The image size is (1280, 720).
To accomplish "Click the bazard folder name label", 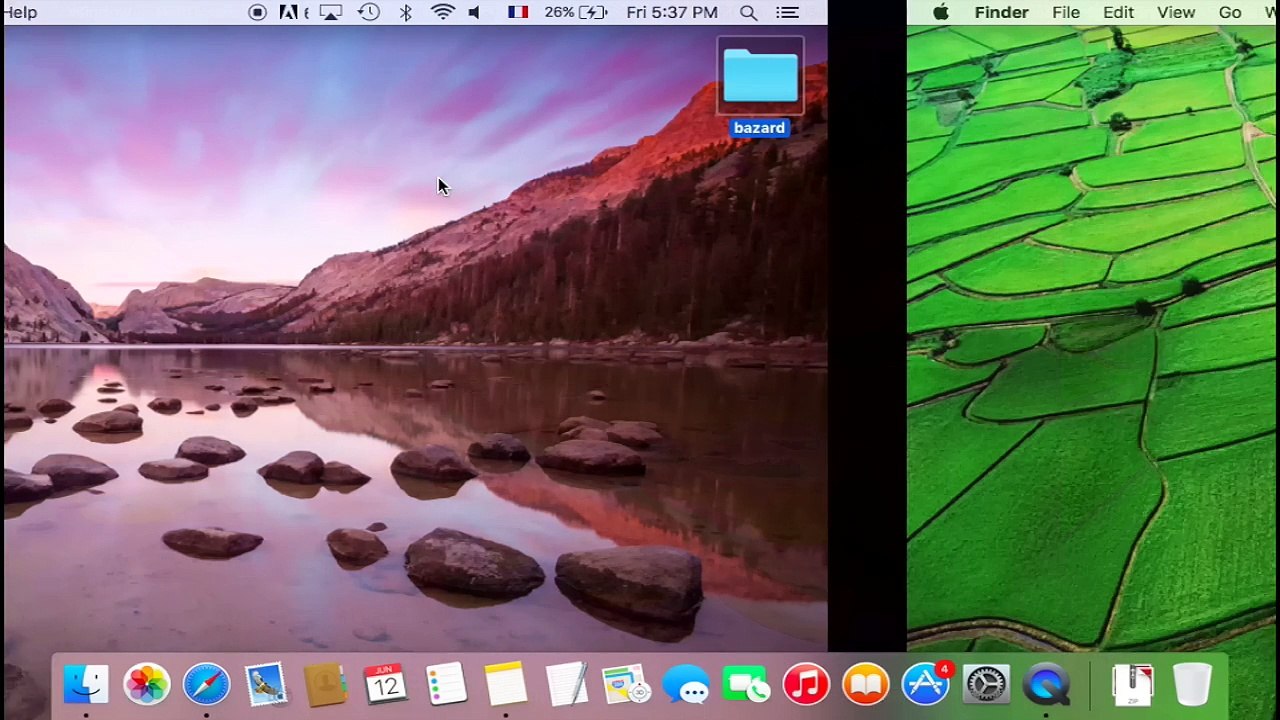I will [760, 128].
